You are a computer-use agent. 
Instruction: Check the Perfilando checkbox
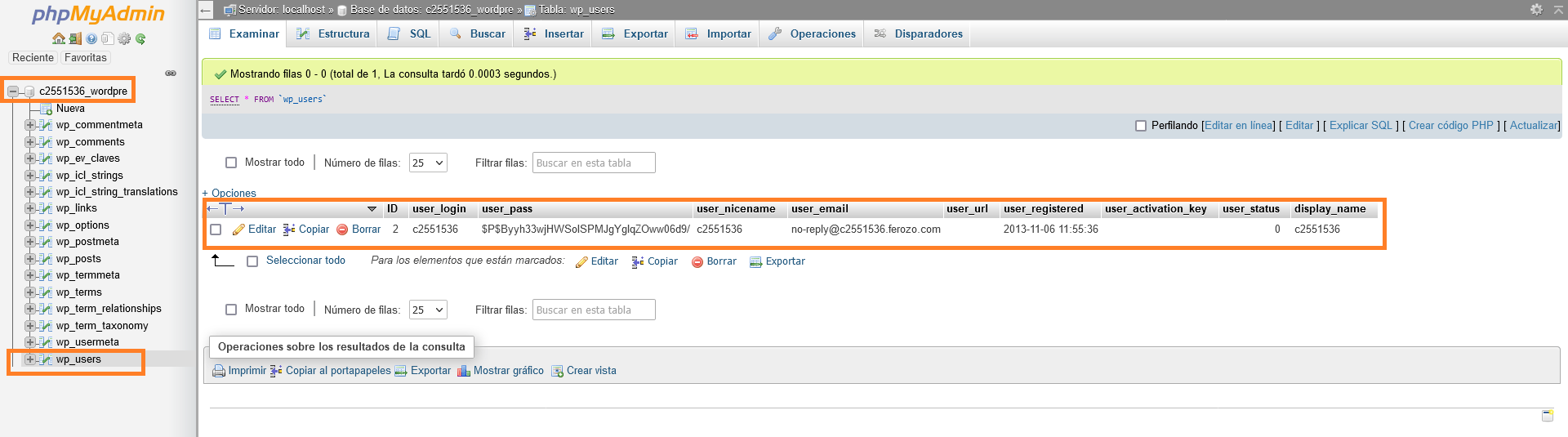point(1141,126)
